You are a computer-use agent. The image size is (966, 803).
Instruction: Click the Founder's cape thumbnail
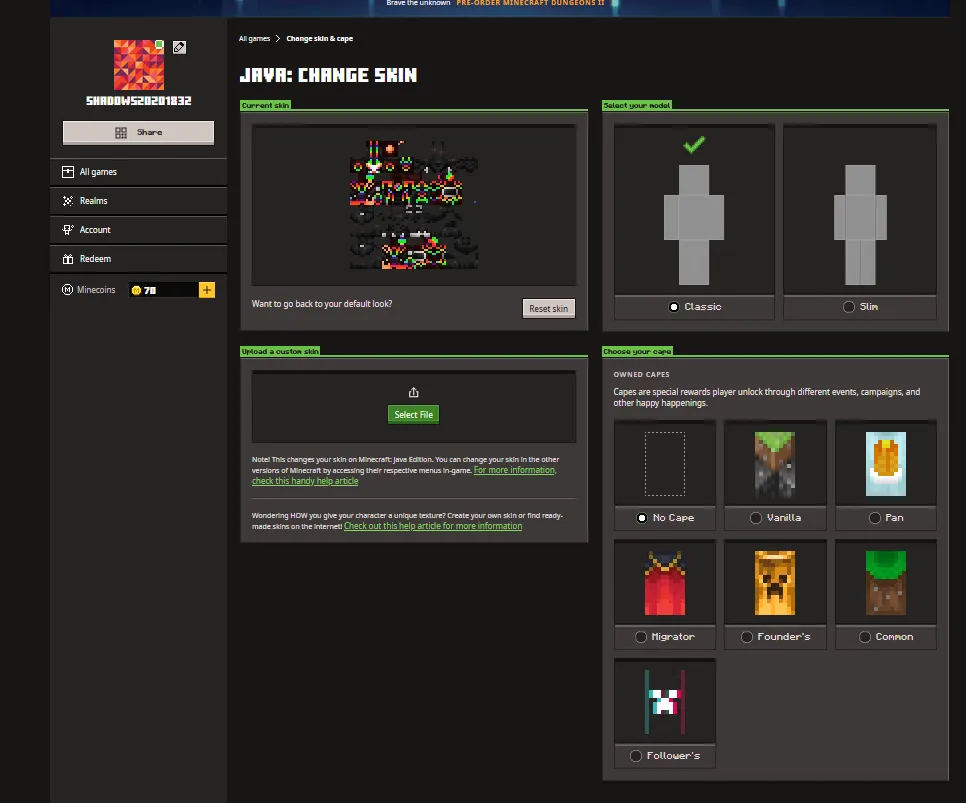point(775,583)
